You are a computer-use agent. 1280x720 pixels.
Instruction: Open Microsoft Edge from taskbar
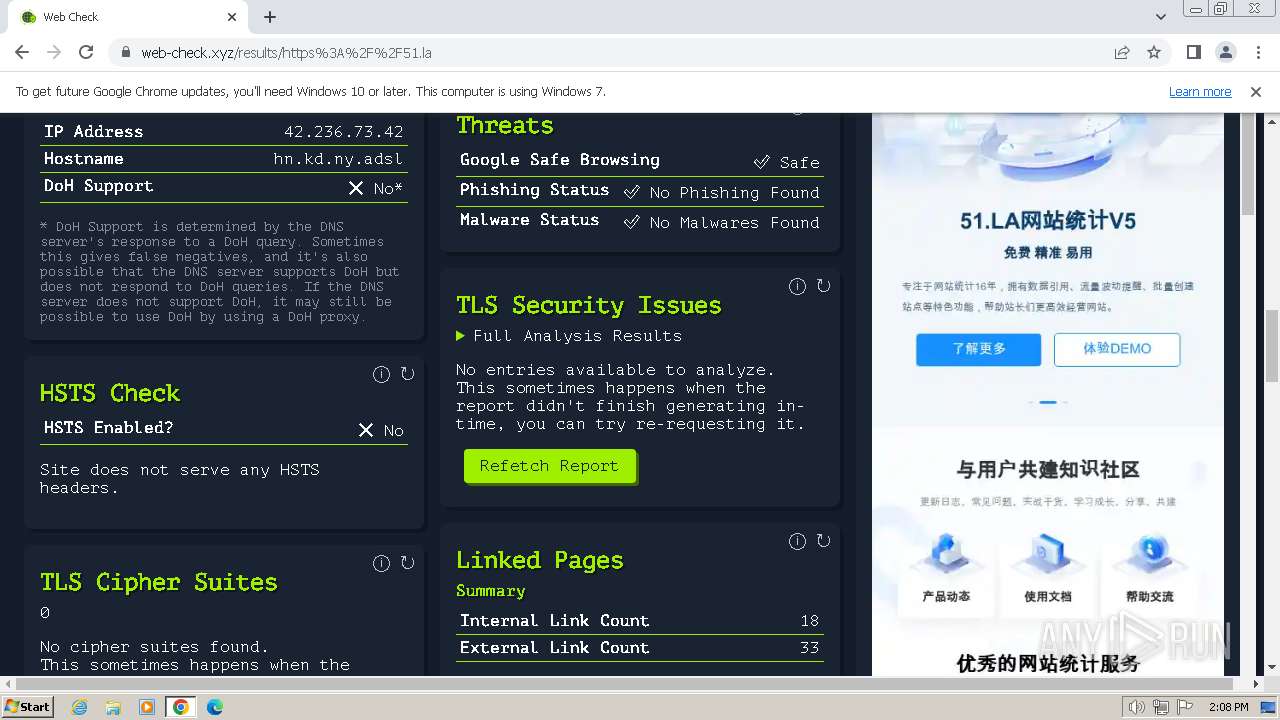[x=214, y=707]
